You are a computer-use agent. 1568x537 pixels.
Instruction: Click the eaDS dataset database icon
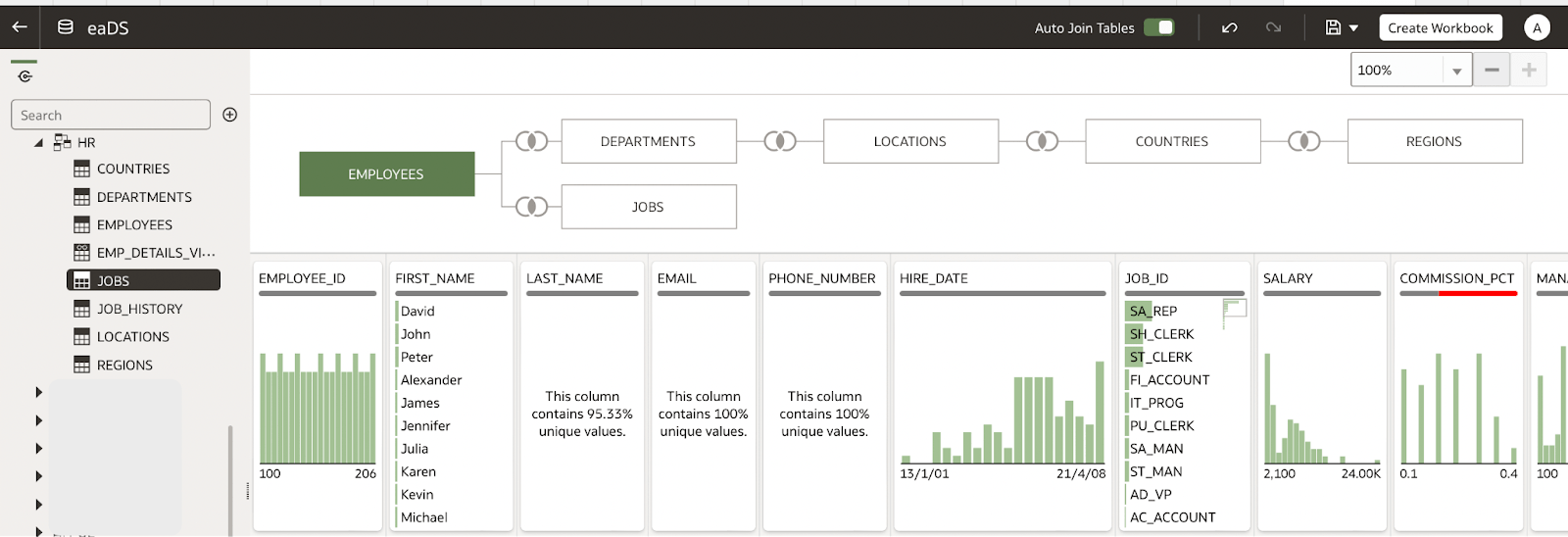pos(66,27)
